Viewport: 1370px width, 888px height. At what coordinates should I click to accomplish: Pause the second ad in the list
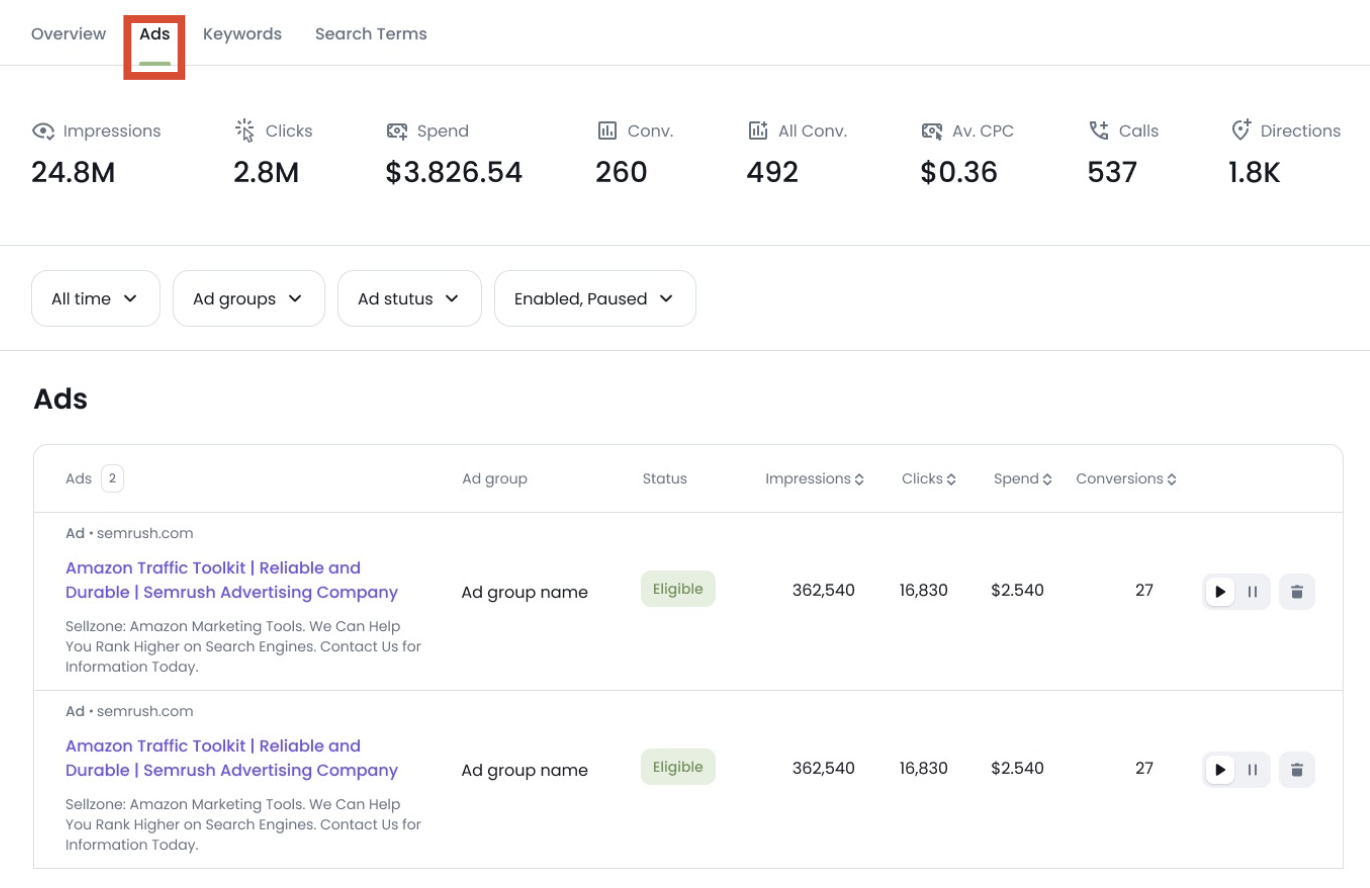pyautogui.click(x=1252, y=769)
